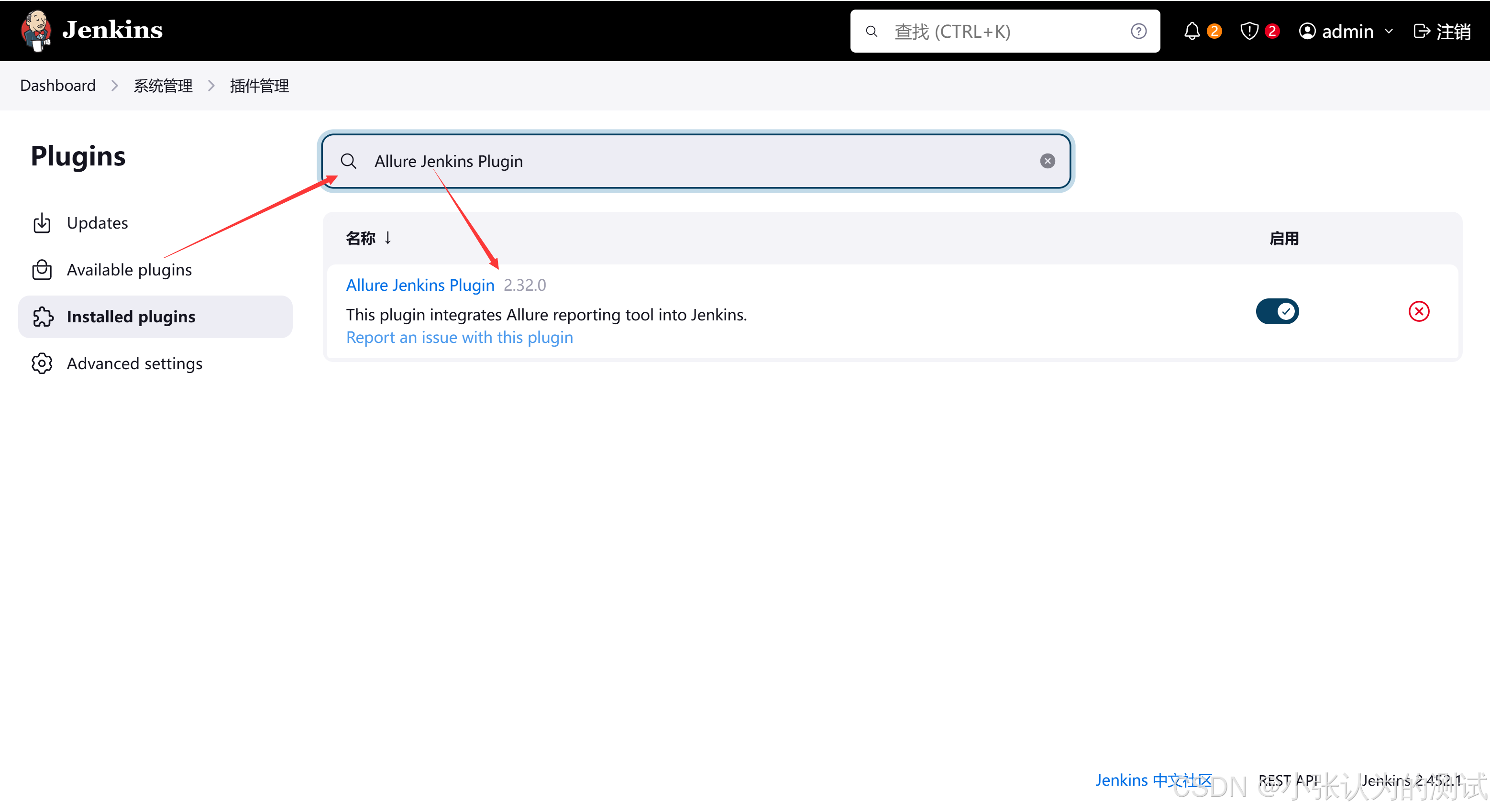Click the logout arrow icon beside 注销
Viewport: 1490px width, 812px height.
(1421, 31)
